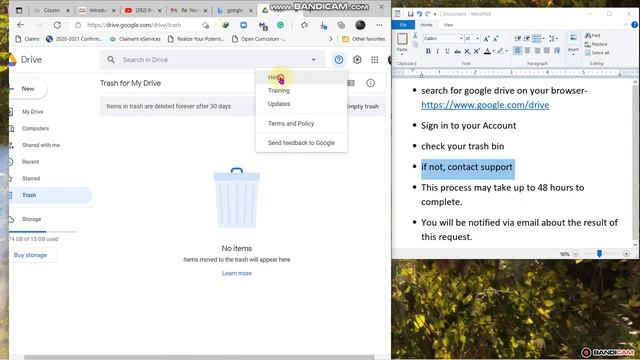This screenshot has height=360, width=640.
Task: Click the search magnifier in Drive
Action: point(111,60)
